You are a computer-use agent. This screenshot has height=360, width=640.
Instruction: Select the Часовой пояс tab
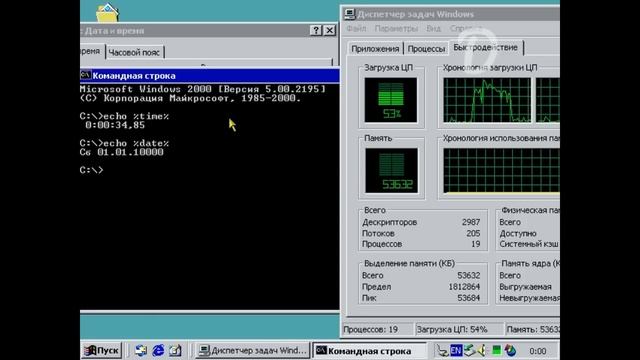[134, 52]
